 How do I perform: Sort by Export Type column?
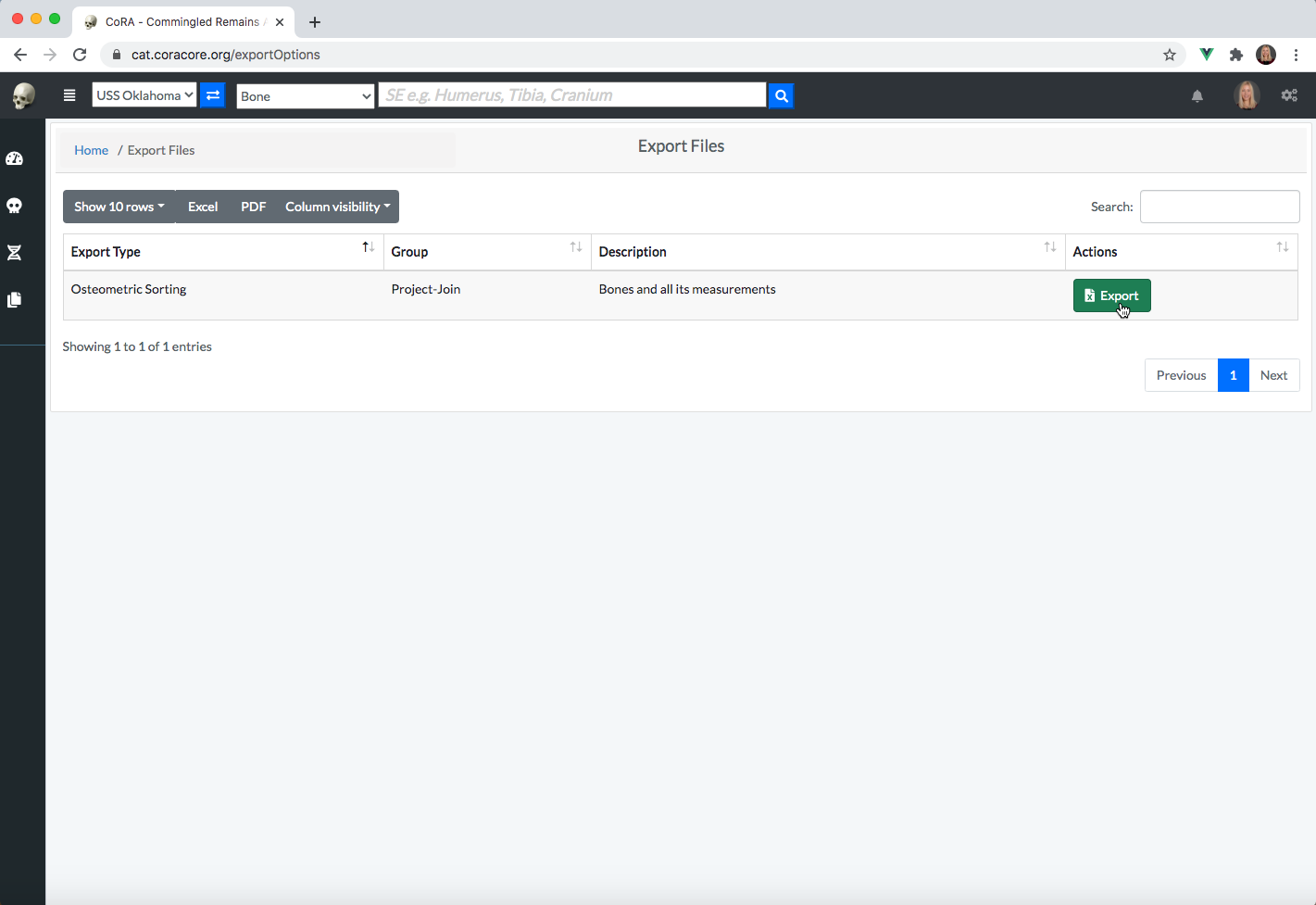tap(223, 252)
